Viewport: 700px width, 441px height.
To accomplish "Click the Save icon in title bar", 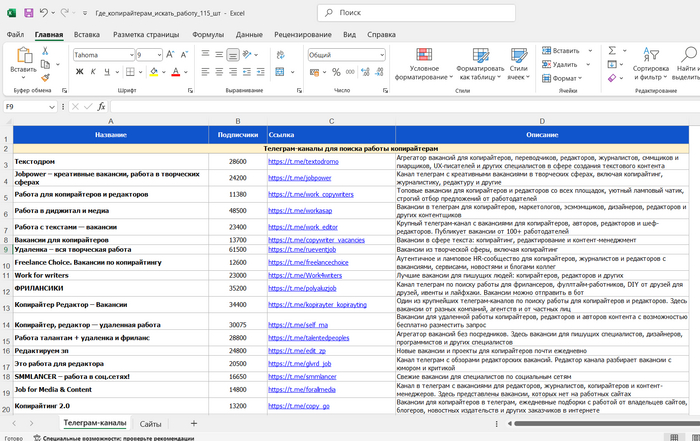I will 28,11.
